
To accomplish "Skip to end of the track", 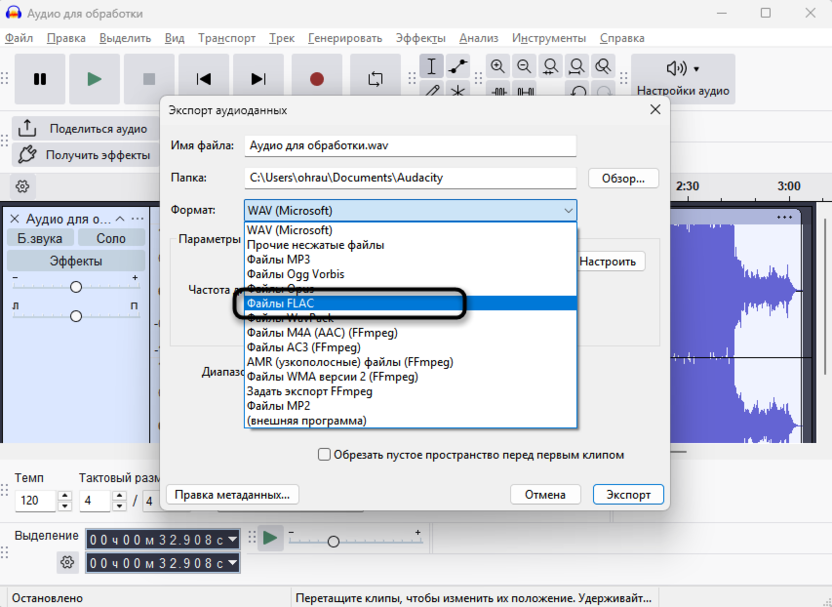I will click(x=258, y=79).
